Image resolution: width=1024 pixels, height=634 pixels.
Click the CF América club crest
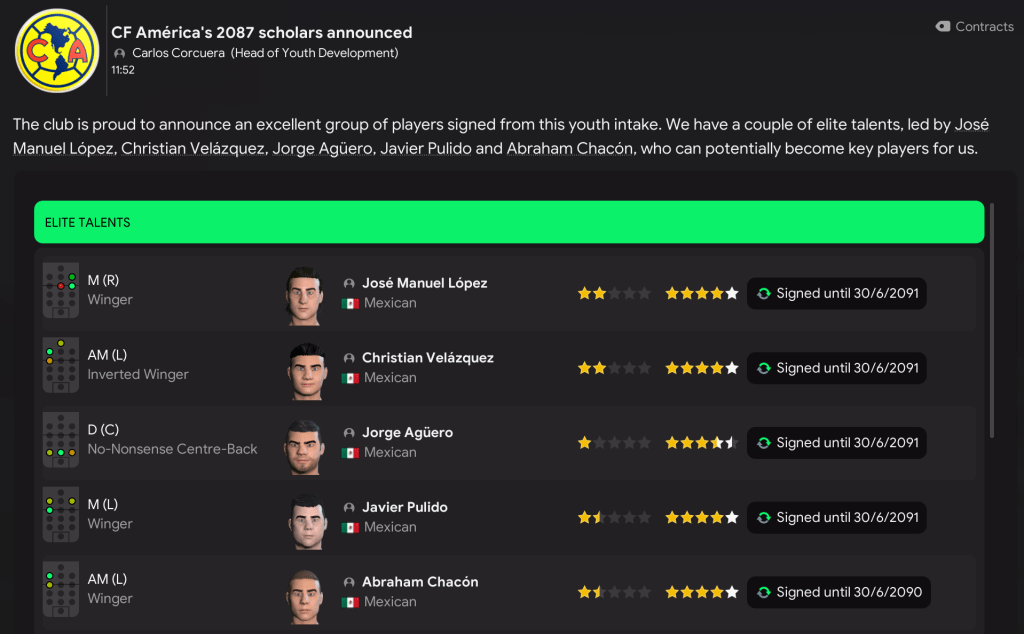point(56,51)
